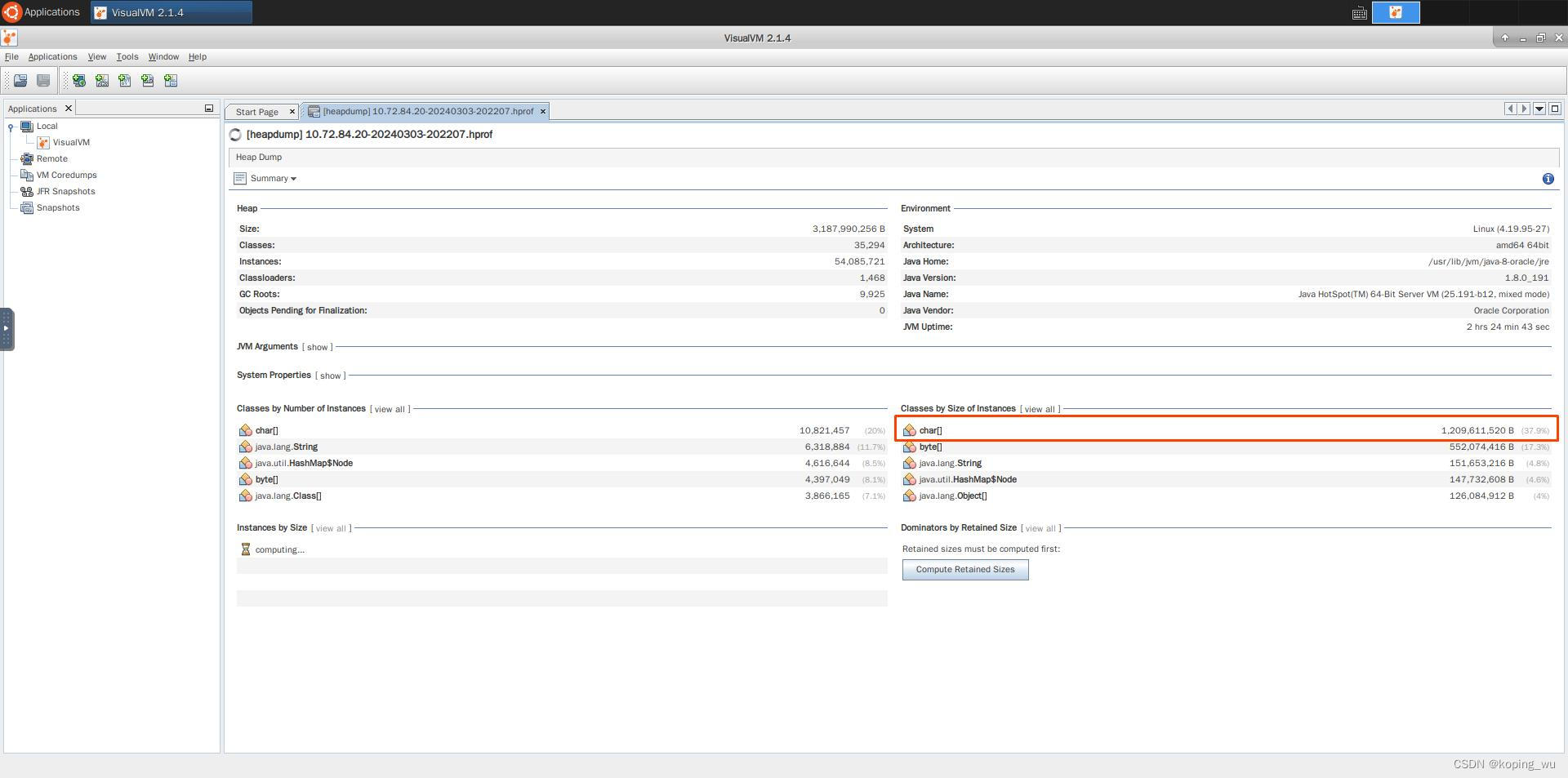Open char[] in Size of Instances list
This screenshot has width=1568, height=778.
(930, 430)
